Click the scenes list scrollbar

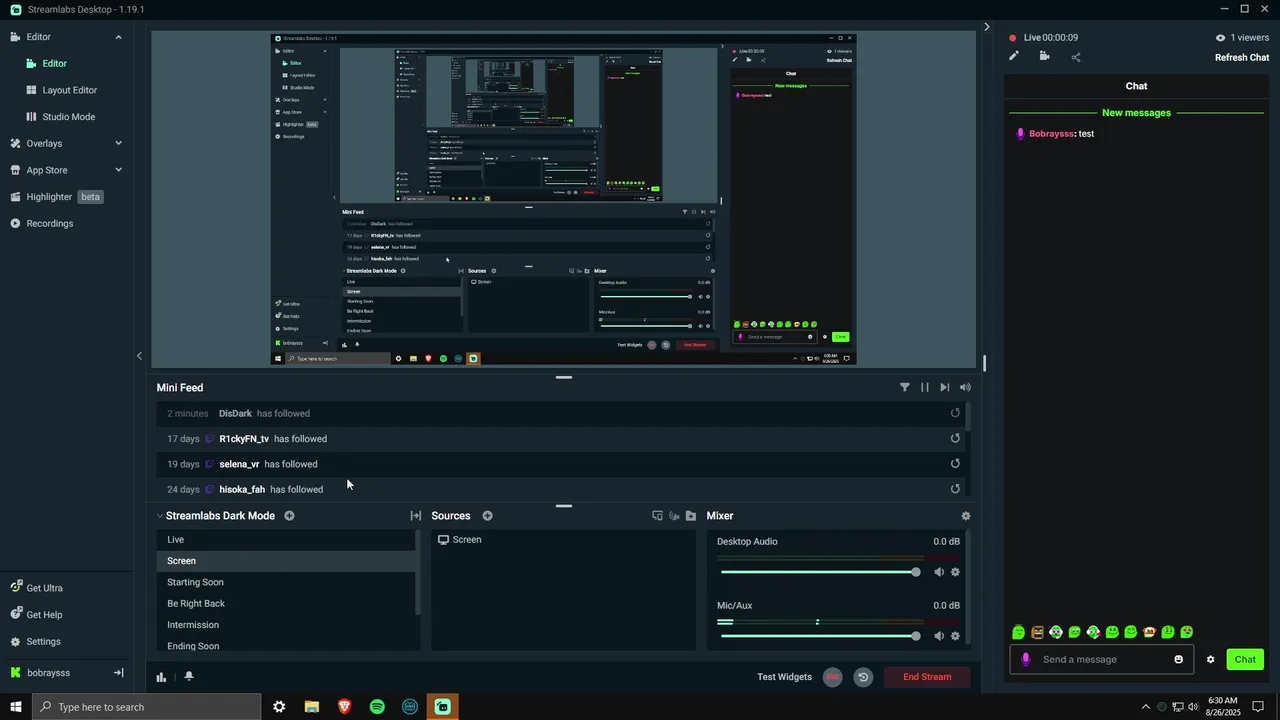pyautogui.click(x=418, y=572)
